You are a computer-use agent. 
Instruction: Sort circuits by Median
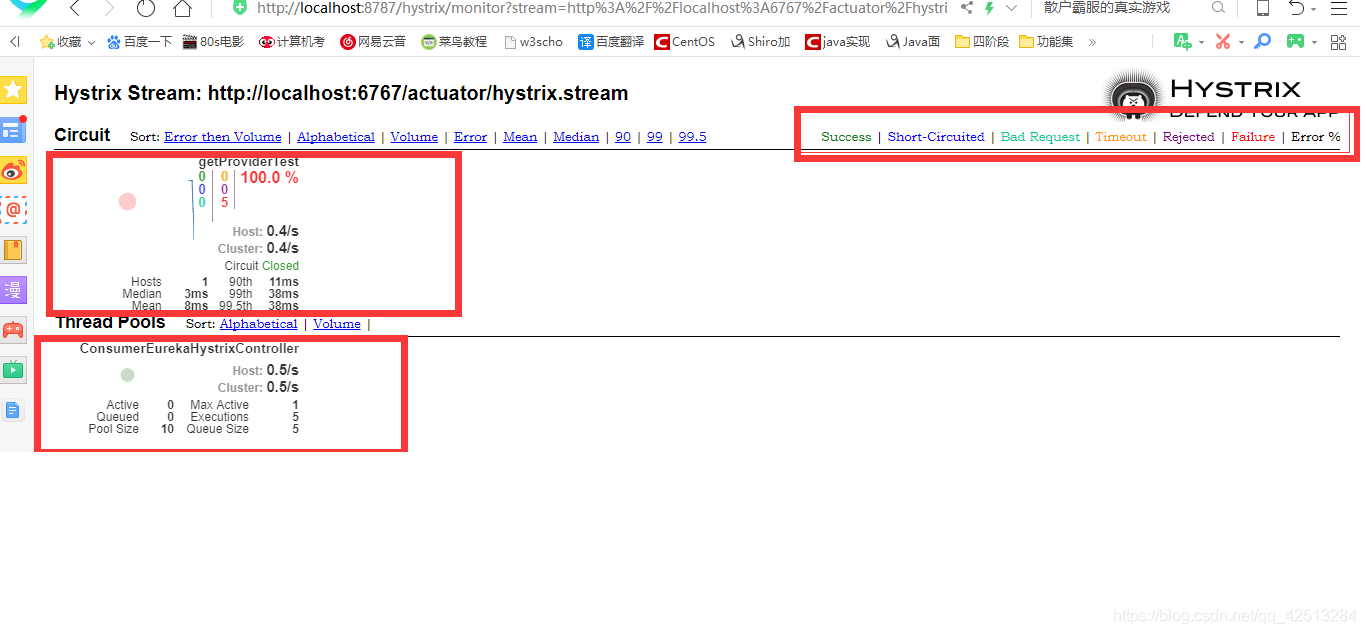point(576,137)
